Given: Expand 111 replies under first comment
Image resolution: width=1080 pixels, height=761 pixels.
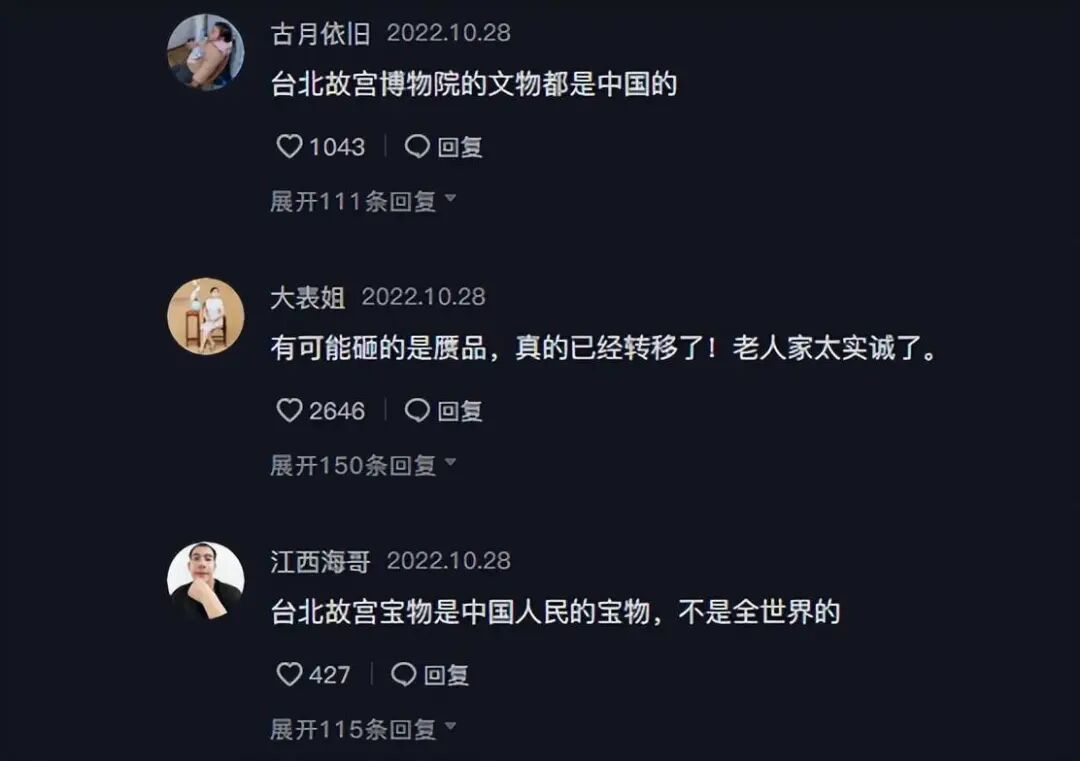Looking at the screenshot, I should (x=363, y=201).
